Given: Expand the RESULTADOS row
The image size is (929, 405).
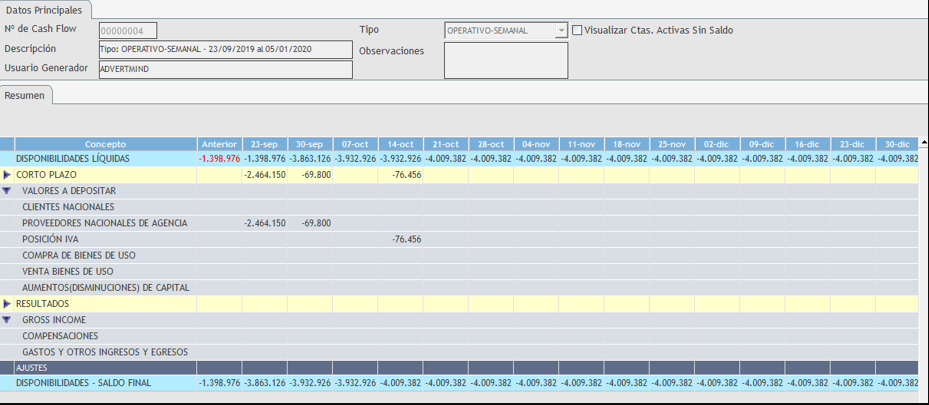Looking at the screenshot, I should 7,303.
